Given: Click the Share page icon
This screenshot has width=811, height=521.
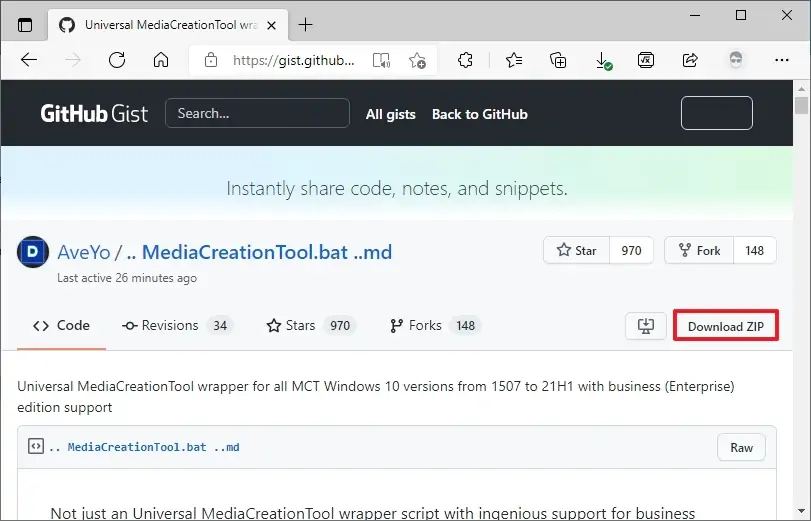Looking at the screenshot, I should 690,60.
